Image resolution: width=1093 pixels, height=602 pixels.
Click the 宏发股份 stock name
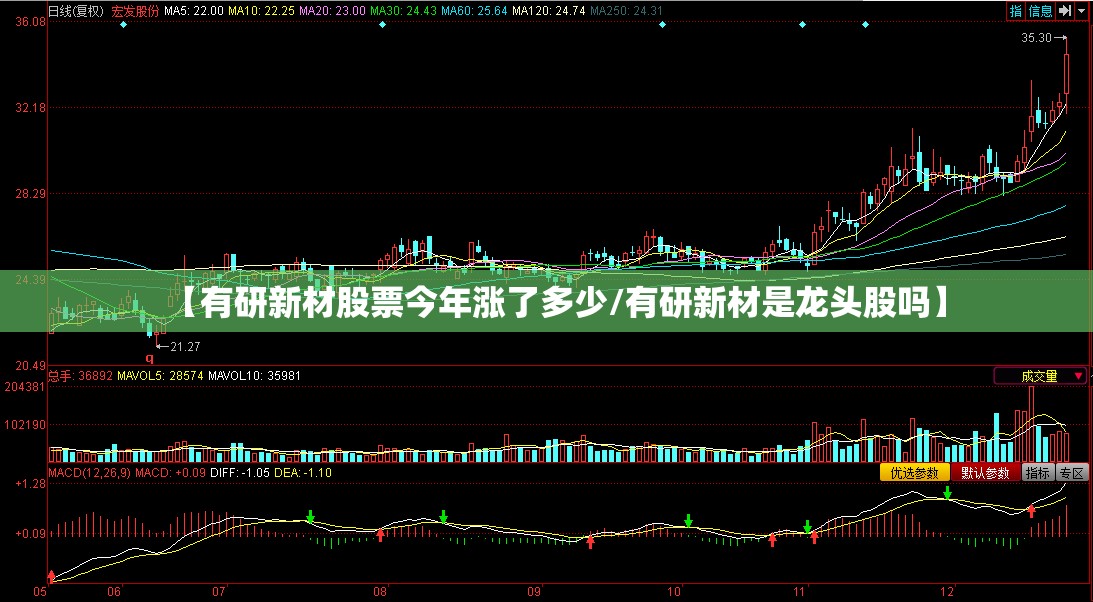click(135, 11)
